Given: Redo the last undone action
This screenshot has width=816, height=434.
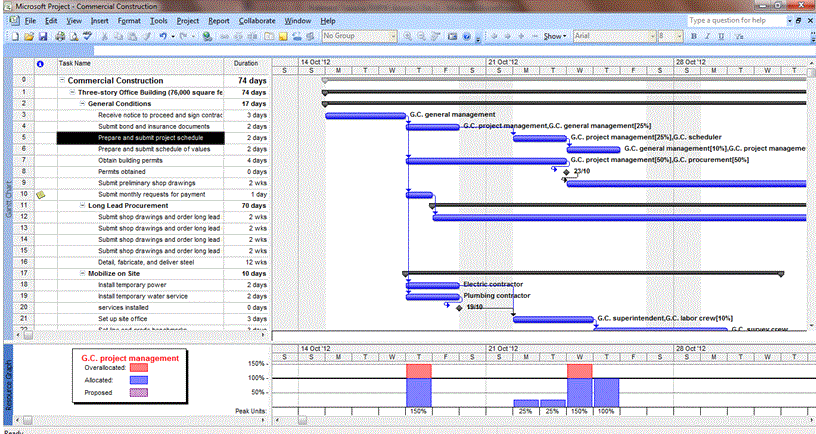Looking at the screenshot, I should pos(184,36).
